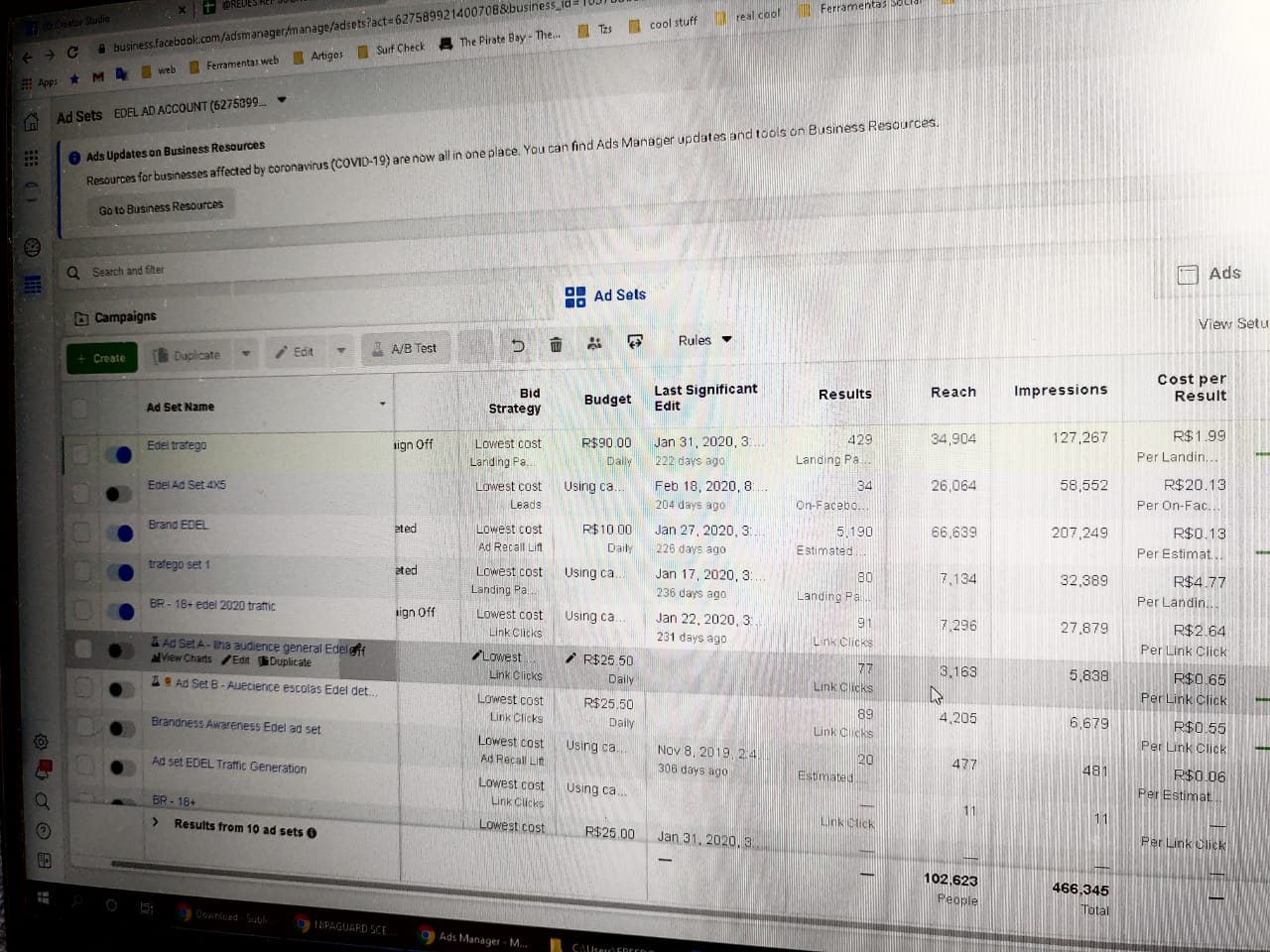Expand the Results from 10 ad sets row
Viewport: 1270px width, 952px height.
click(156, 822)
